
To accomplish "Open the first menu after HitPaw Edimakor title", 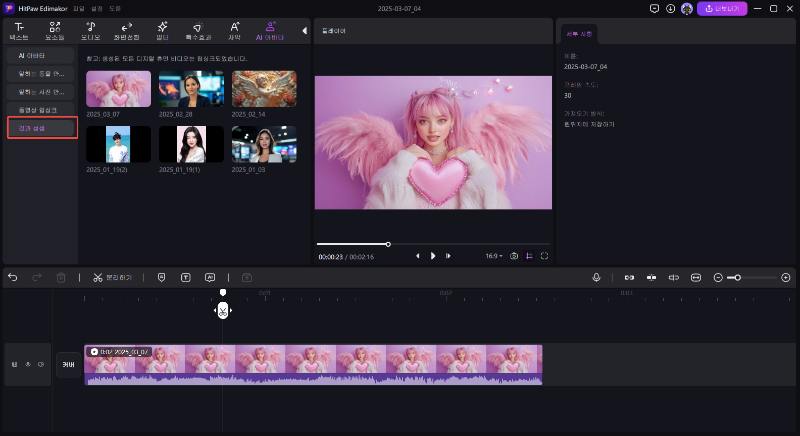I will 79,9.
